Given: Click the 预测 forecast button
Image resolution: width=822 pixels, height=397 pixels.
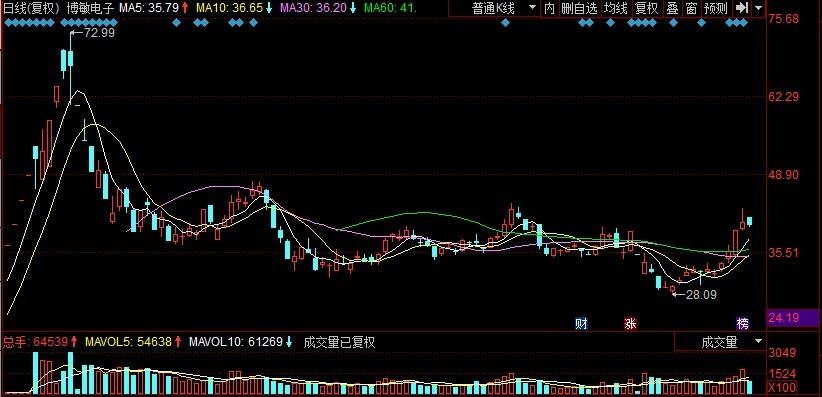Looking at the screenshot, I should click(716, 8).
